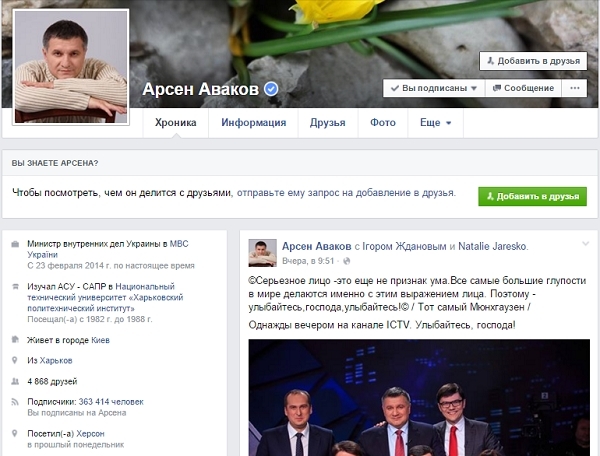Open the Информация tab
This screenshot has height=456, width=600.
coord(253,122)
